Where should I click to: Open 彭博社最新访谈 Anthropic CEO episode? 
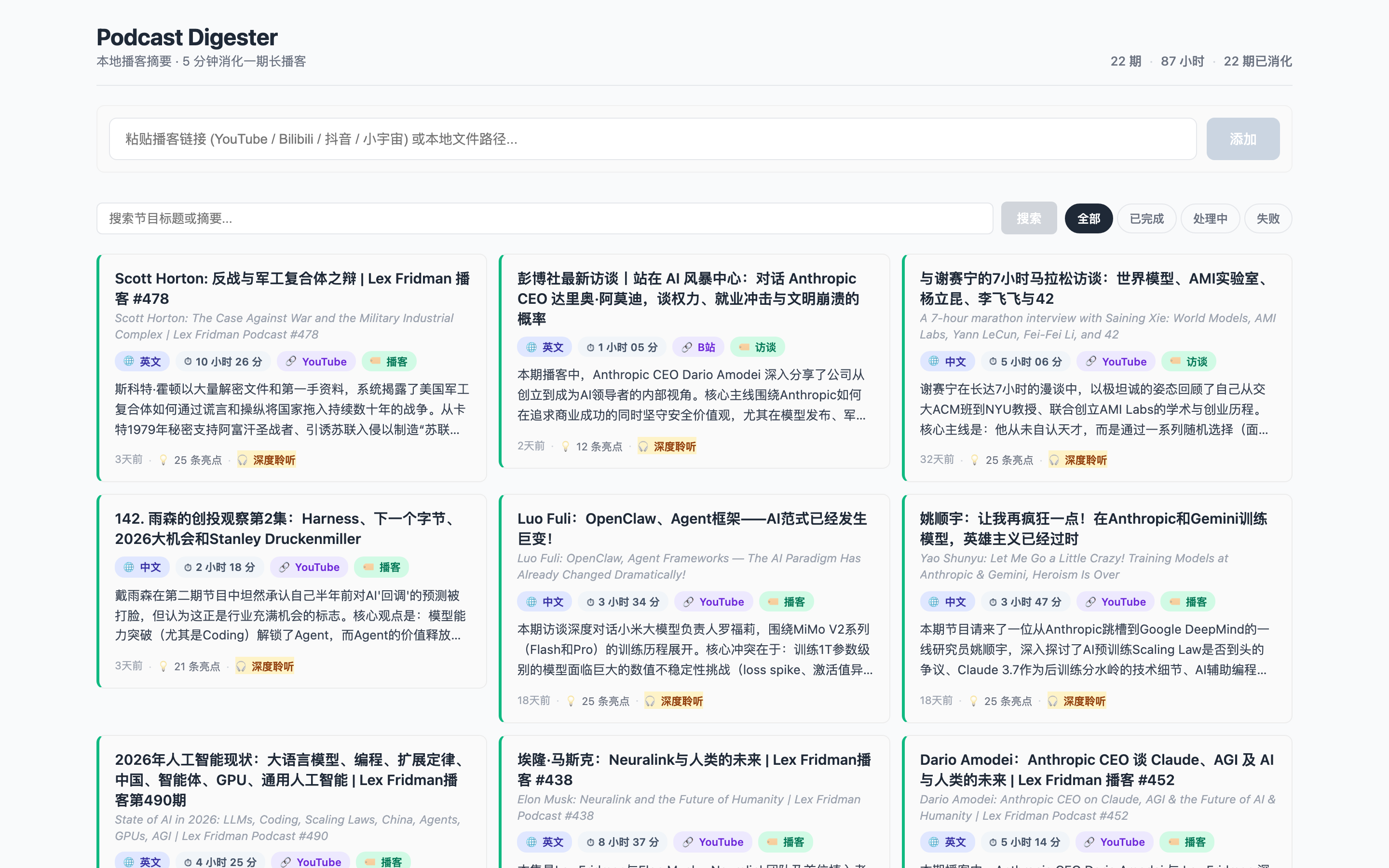[x=688, y=298]
